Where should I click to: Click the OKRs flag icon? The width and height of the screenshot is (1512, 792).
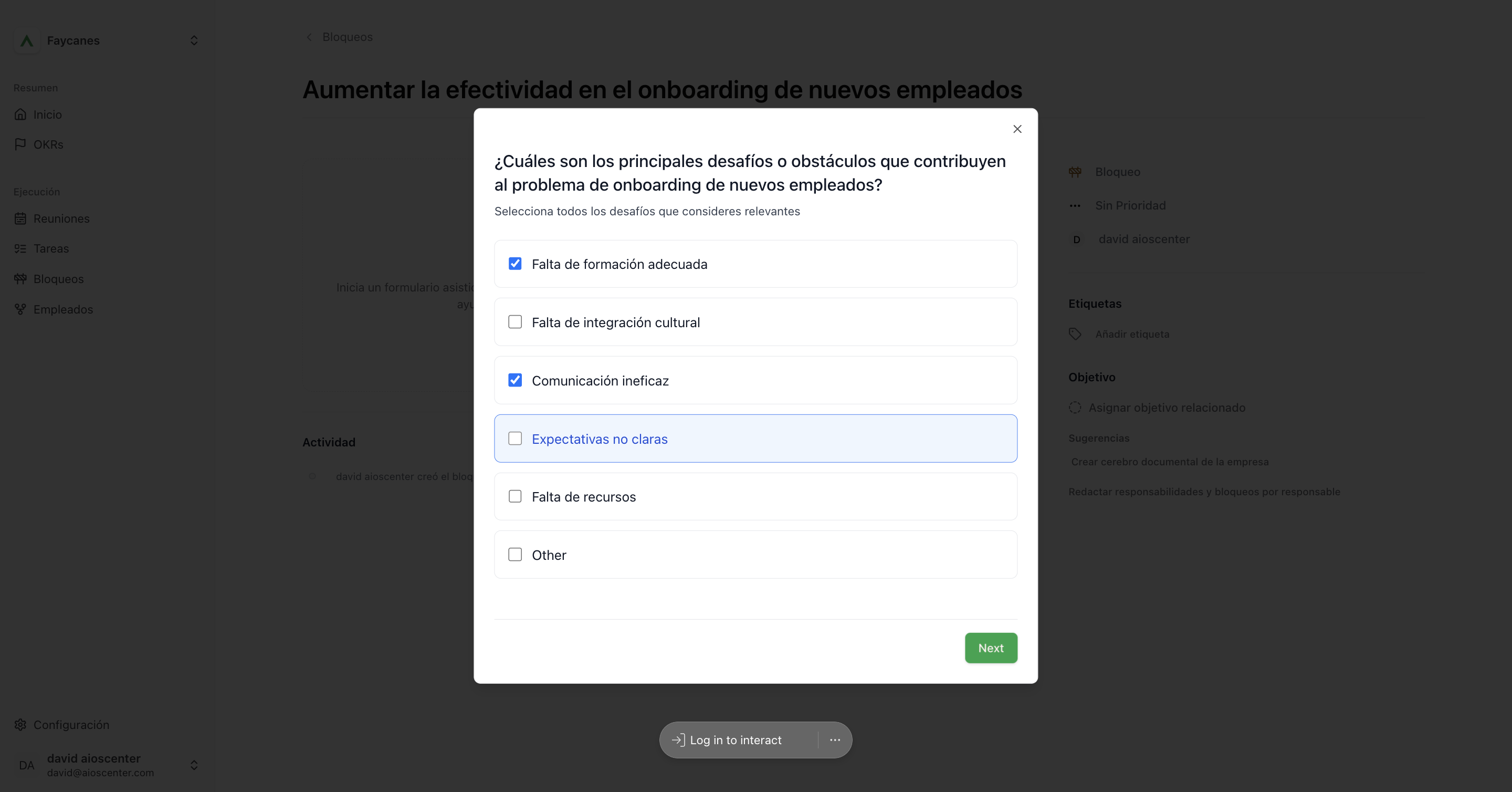(20, 144)
